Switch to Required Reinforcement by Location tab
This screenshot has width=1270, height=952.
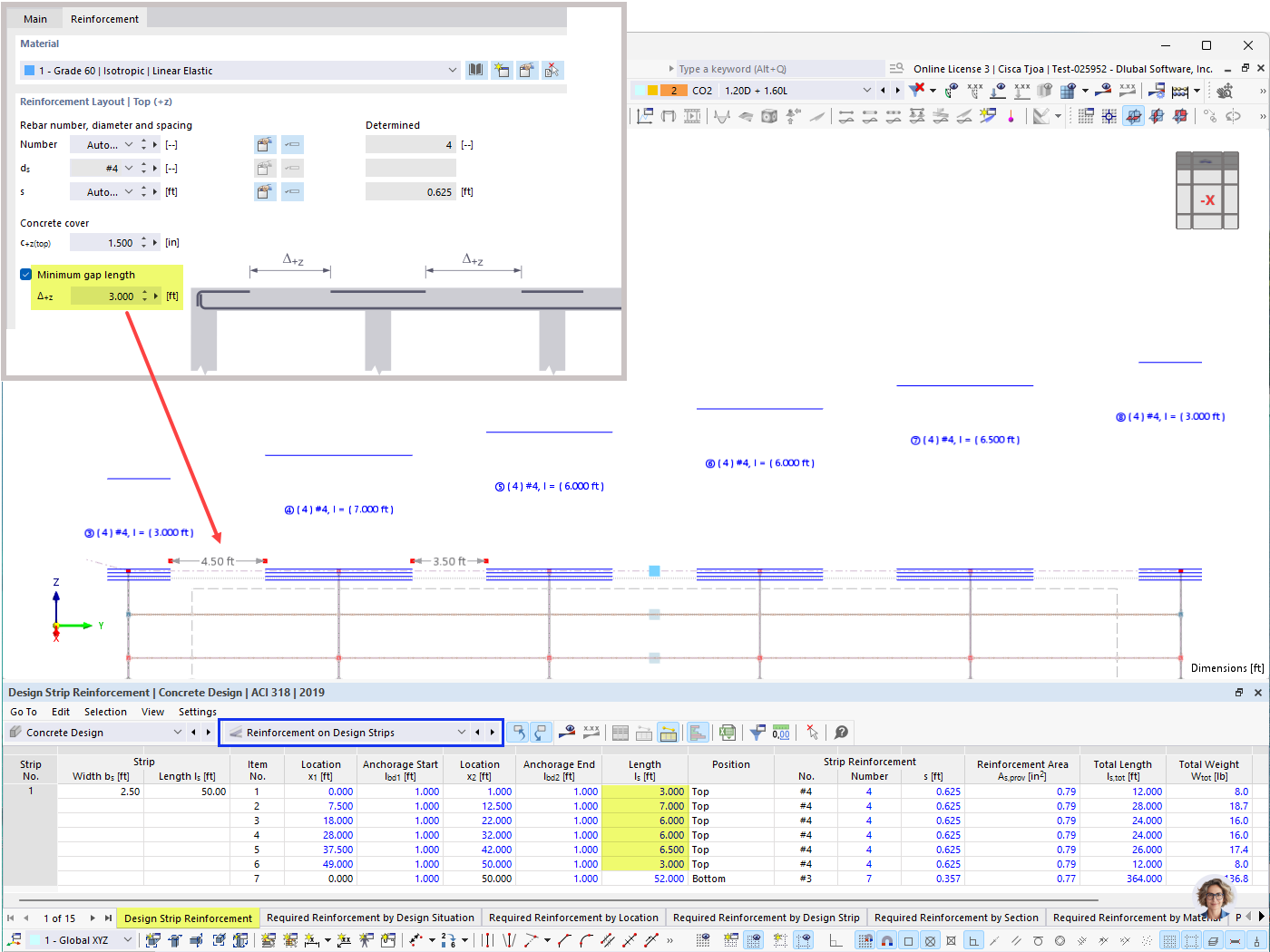click(x=573, y=918)
